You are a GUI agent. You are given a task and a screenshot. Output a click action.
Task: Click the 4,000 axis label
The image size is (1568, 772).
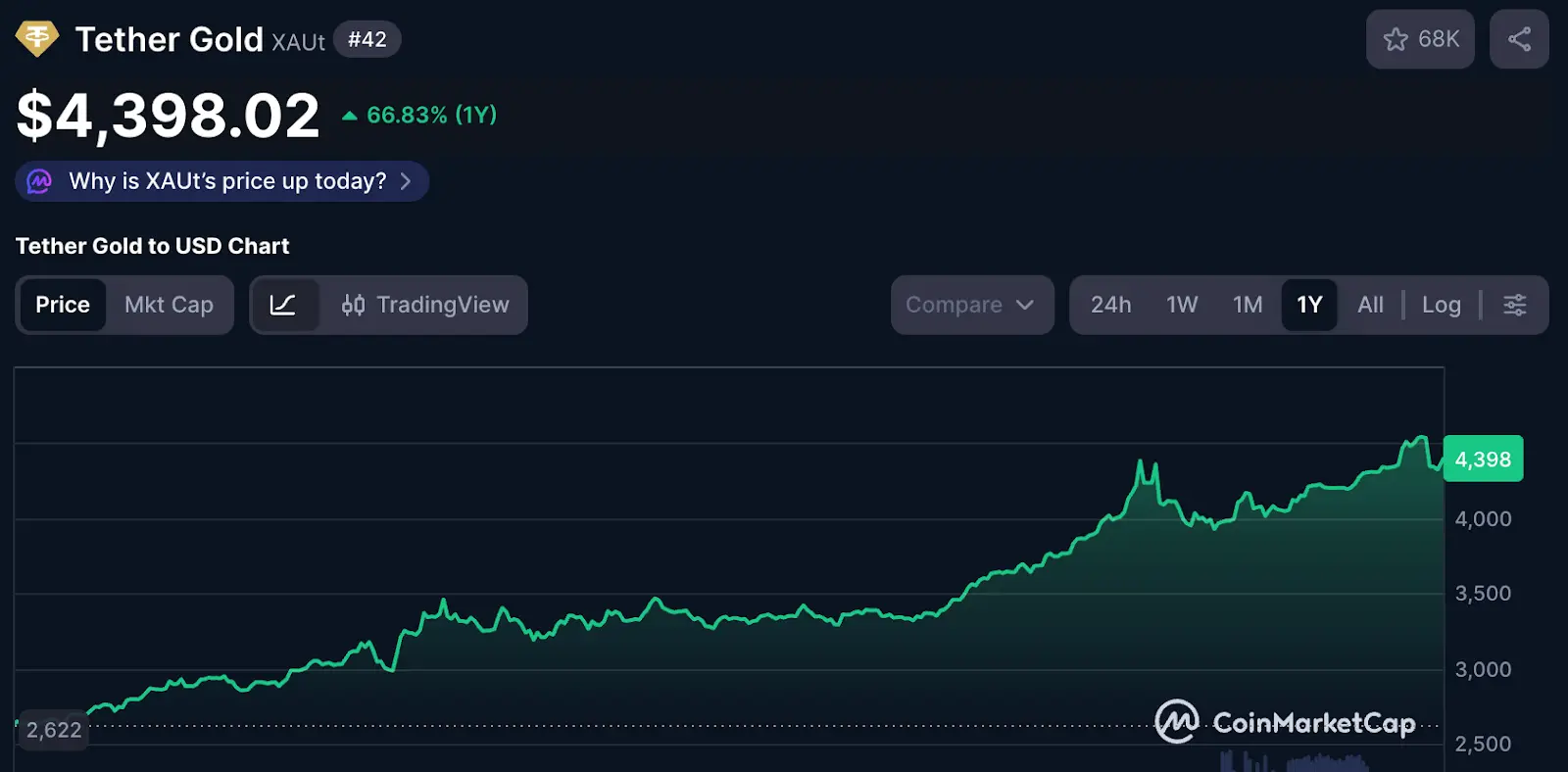(x=1483, y=518)
